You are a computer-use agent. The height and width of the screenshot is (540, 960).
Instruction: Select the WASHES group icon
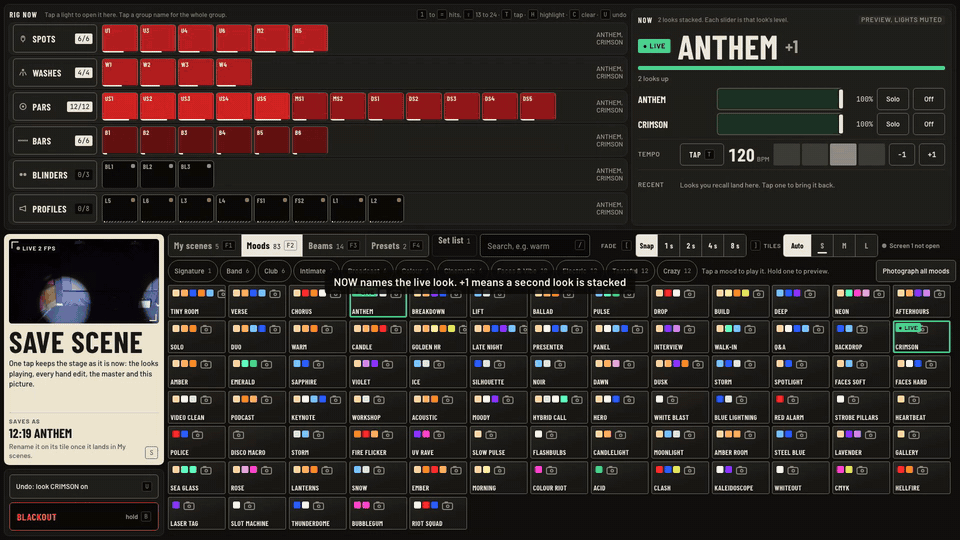tap(23, 73)
